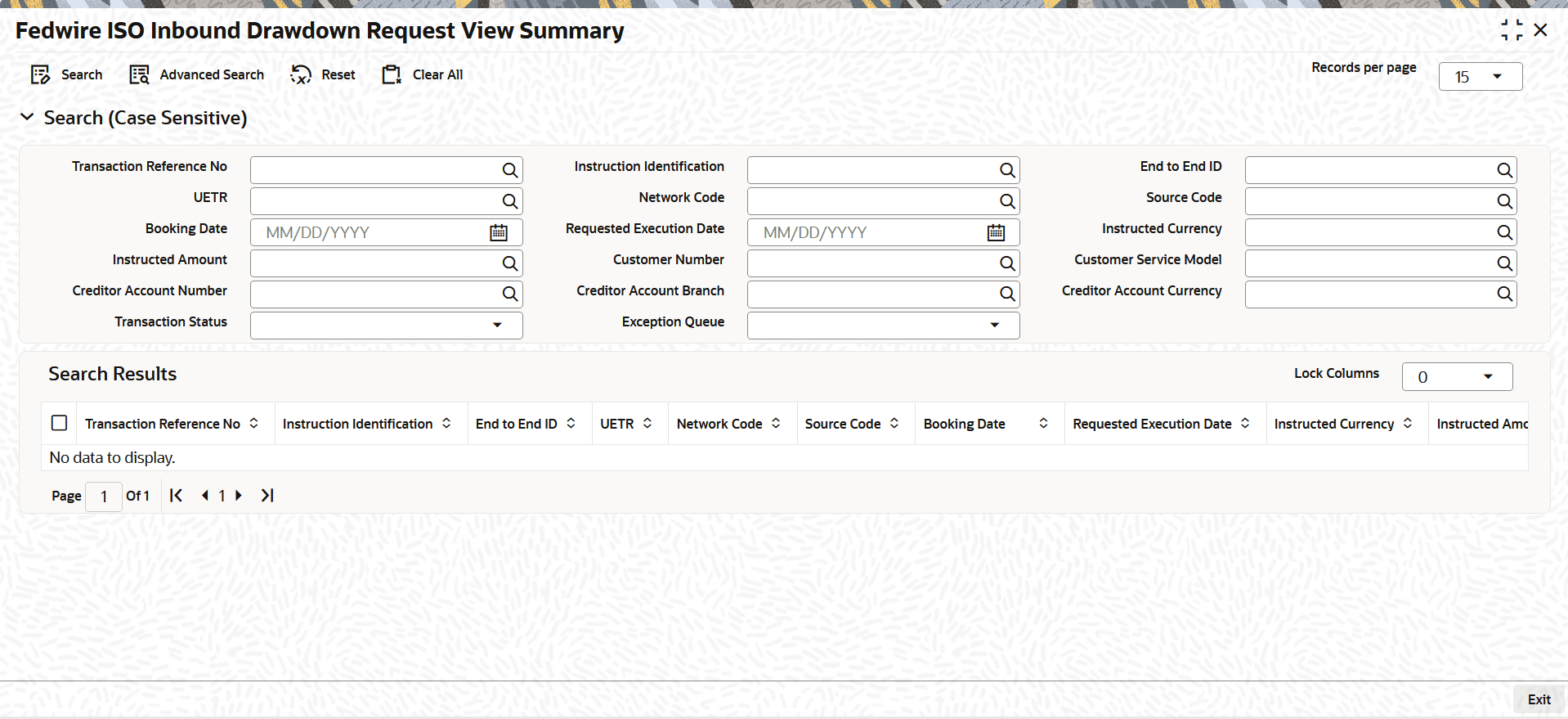Screen dimensions: 1568x719
Task: Sort by UETR column
Action: 647,423
